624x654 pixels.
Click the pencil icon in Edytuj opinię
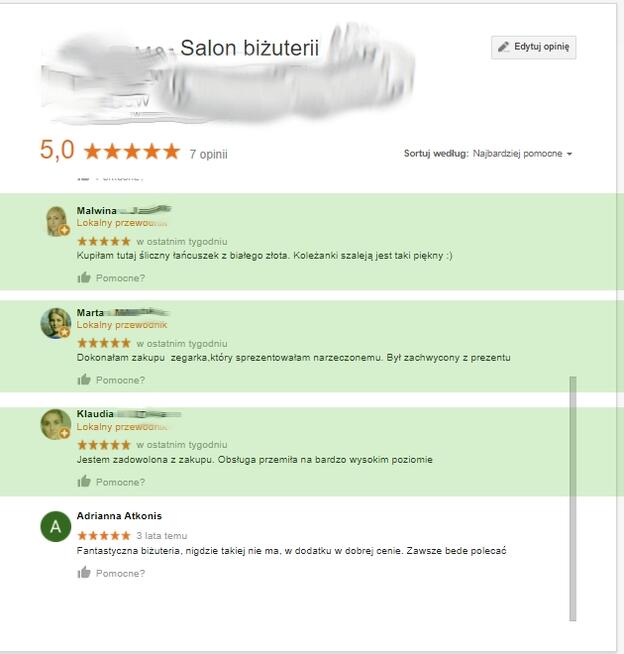tap(503, 47)
